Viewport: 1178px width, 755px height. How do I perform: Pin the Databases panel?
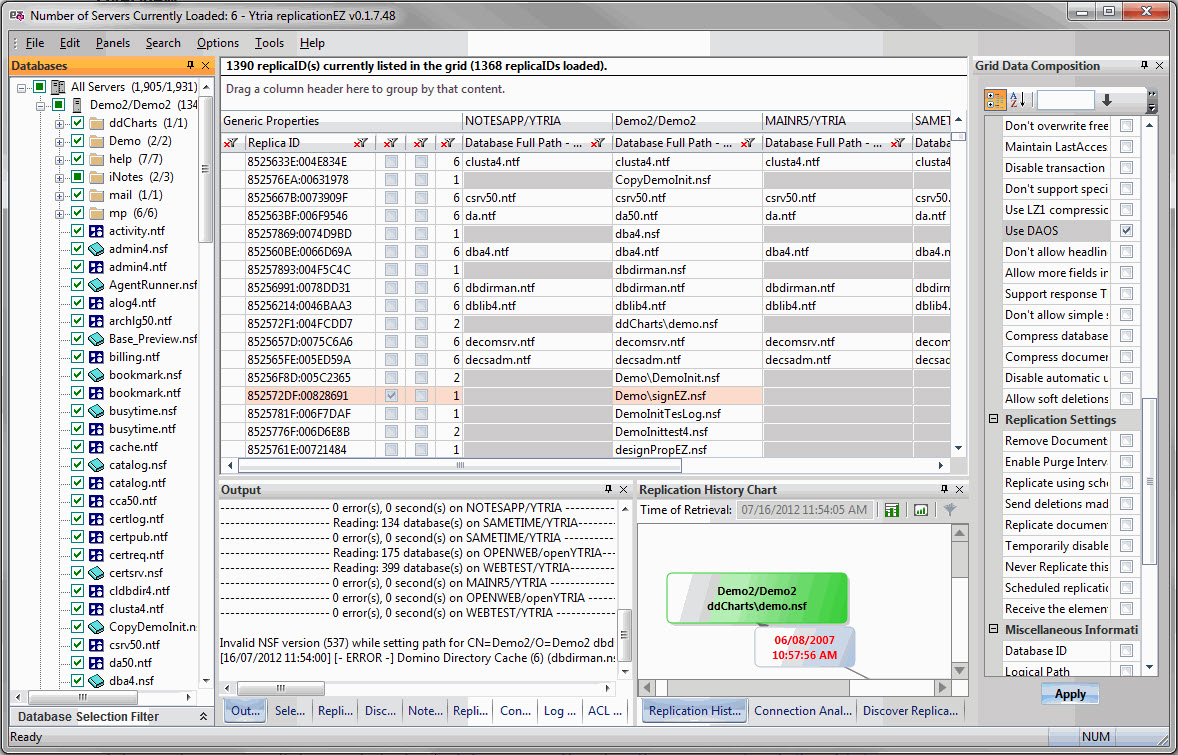(x=191, y=66)
